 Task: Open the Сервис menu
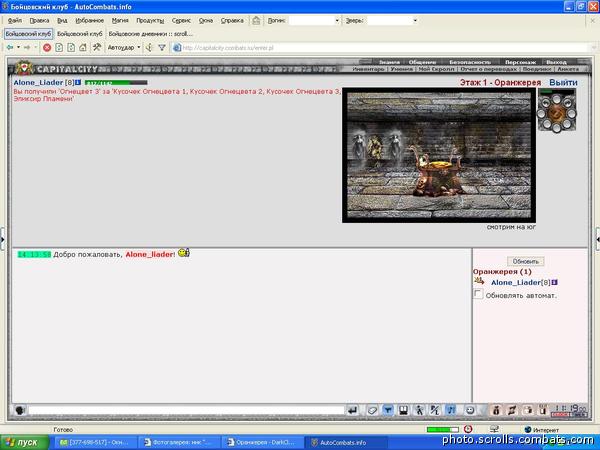181,21
